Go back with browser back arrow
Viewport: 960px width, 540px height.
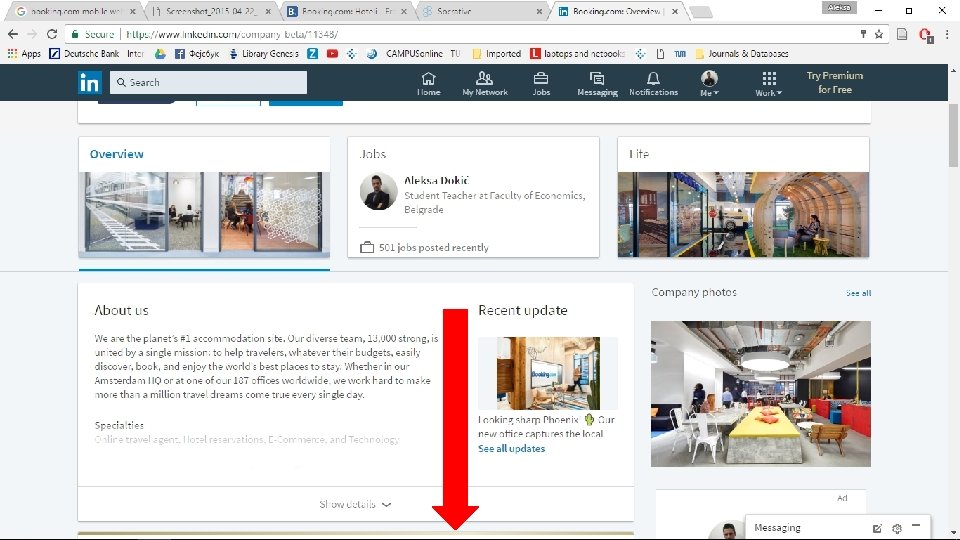(13, 34)
